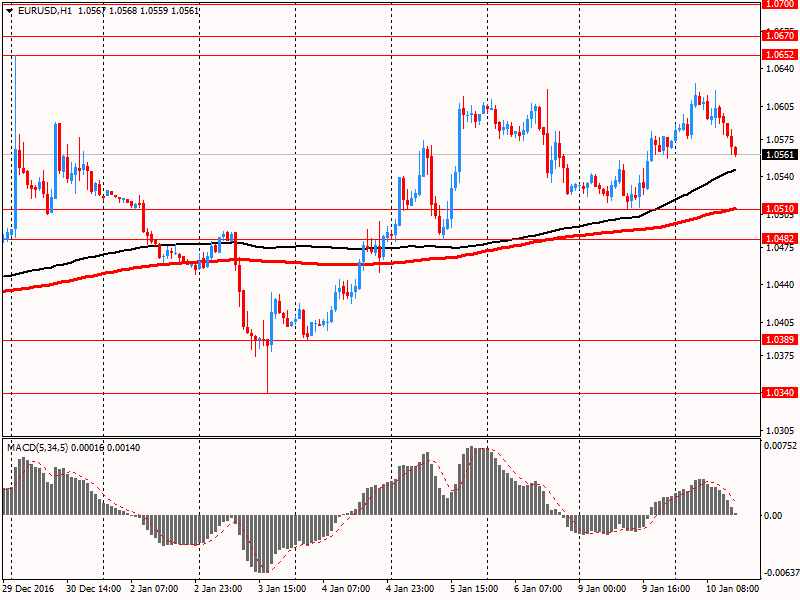Click the 1.0389 level label

coord(780,340)
